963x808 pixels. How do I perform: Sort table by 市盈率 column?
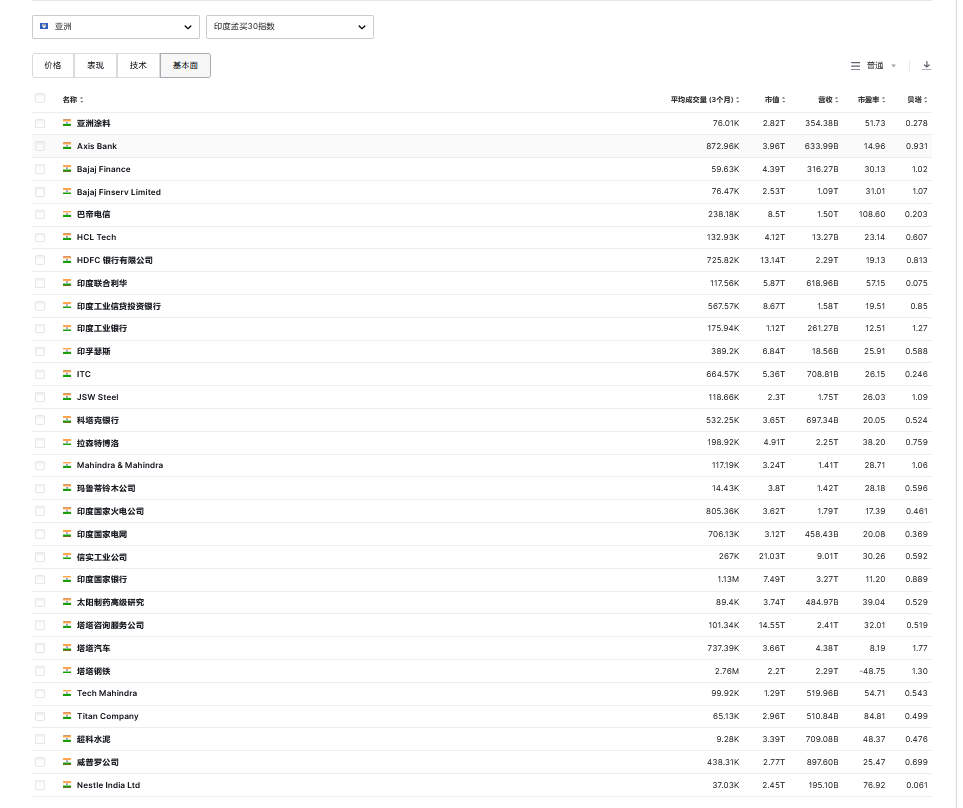[884, 99]
